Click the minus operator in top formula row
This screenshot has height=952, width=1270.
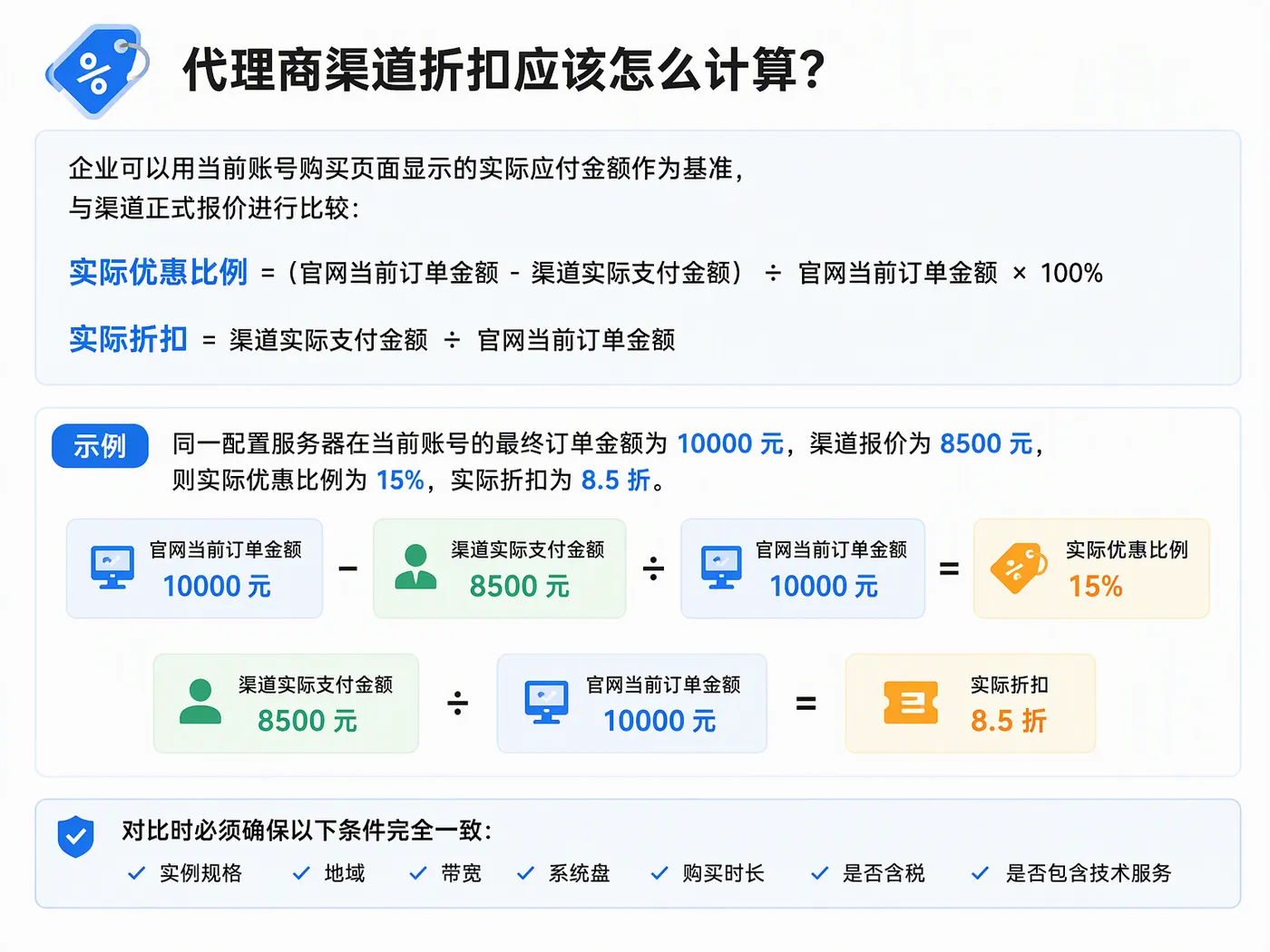coord(347,569)
